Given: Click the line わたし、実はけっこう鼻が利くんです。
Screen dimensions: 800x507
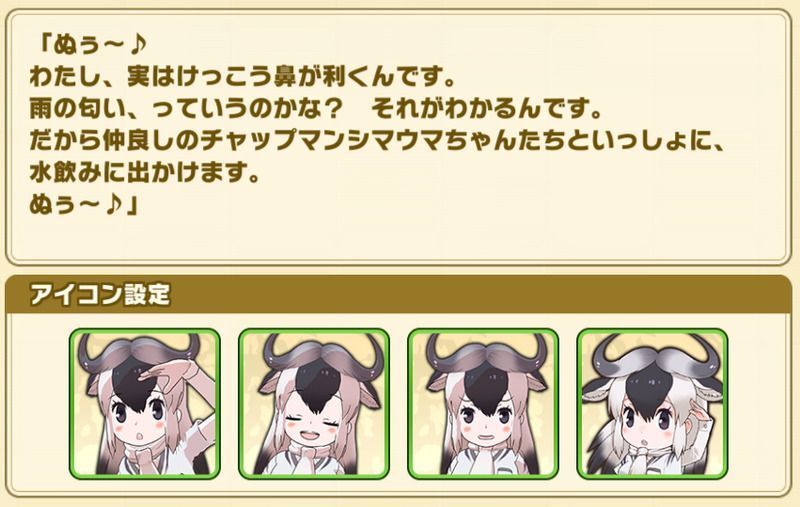Looking at the screenshot, I should (x=243, y=77).
